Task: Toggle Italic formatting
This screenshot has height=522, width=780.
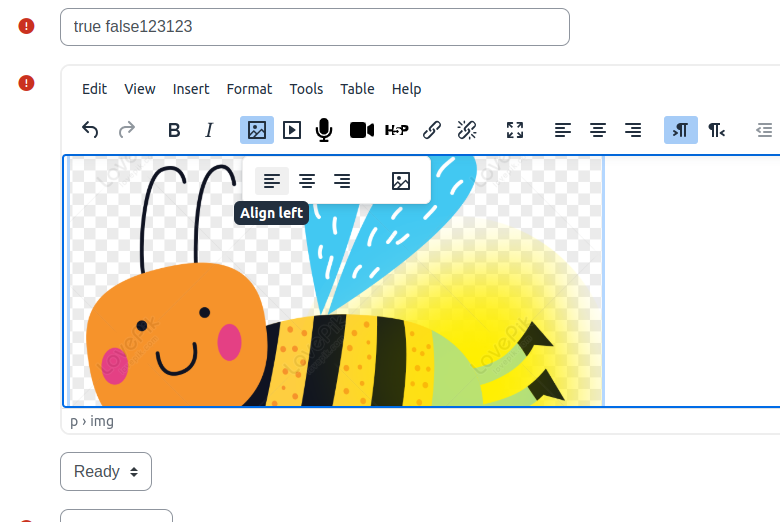Action: click(x=209, y=130)
